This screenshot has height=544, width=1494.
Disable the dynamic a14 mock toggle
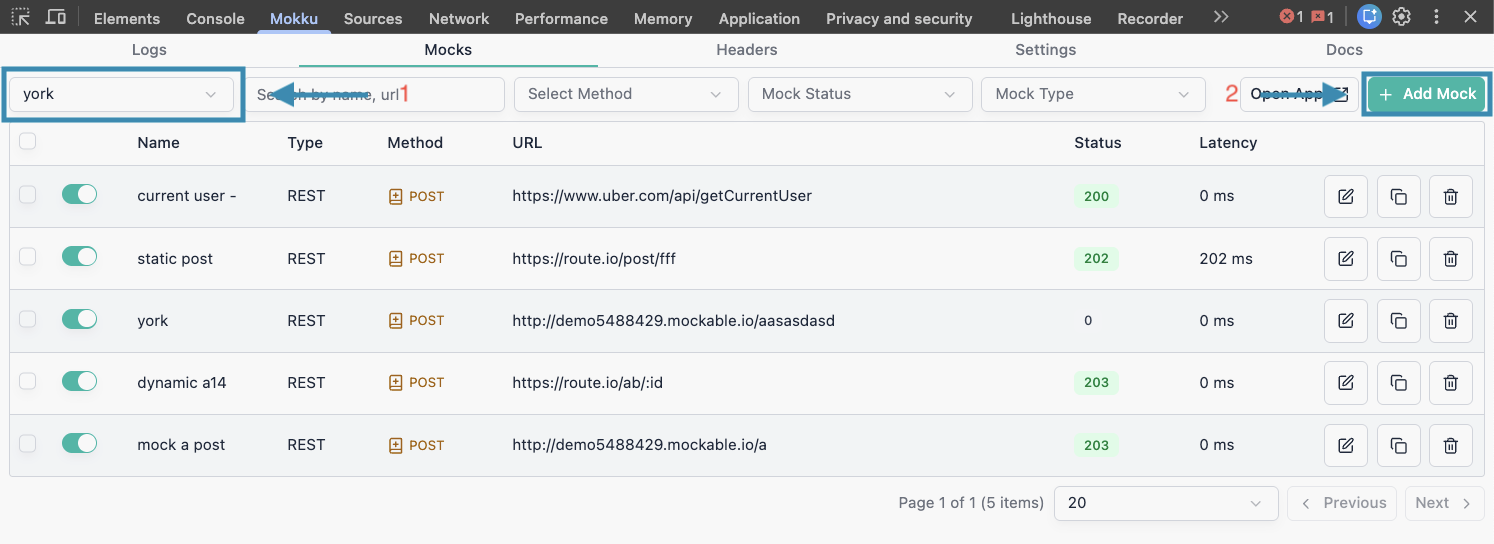(79, 381)
